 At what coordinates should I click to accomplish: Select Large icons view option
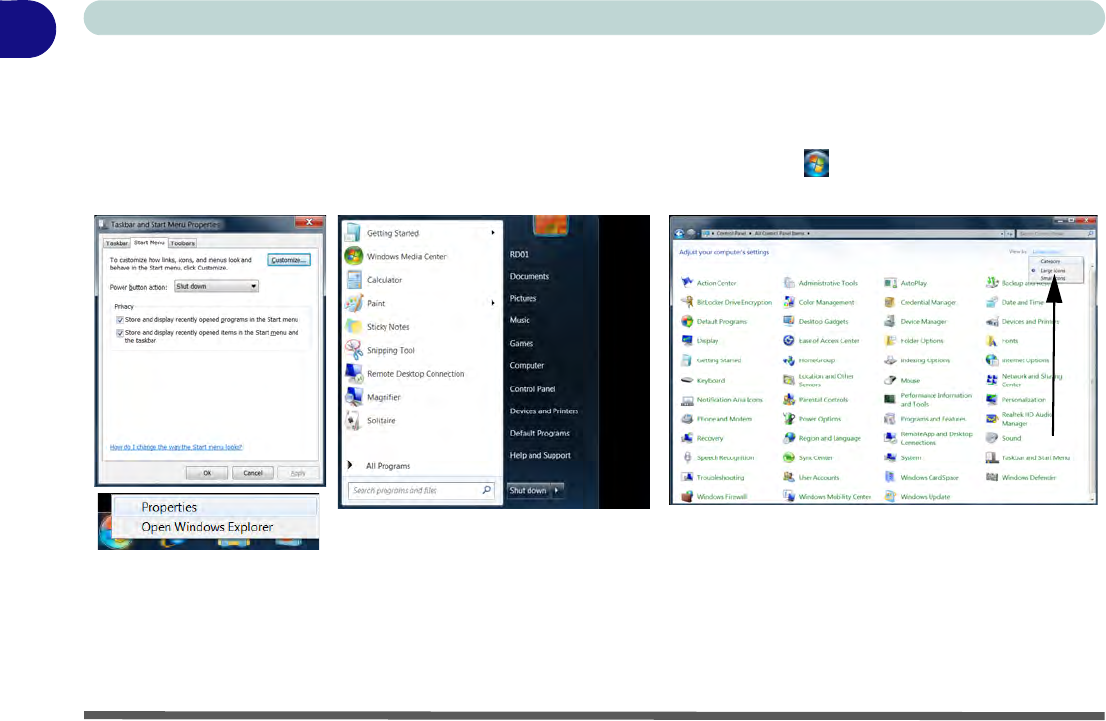click(1052, 270)
